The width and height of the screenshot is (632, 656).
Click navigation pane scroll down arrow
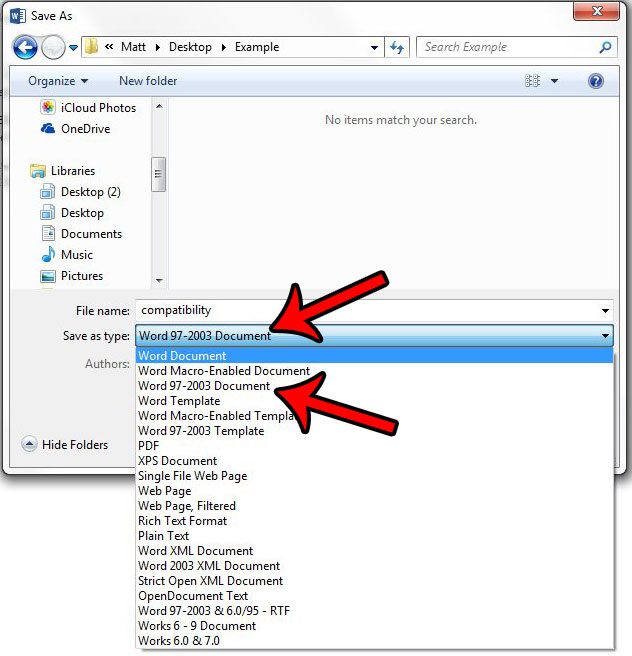coord(159,280)
